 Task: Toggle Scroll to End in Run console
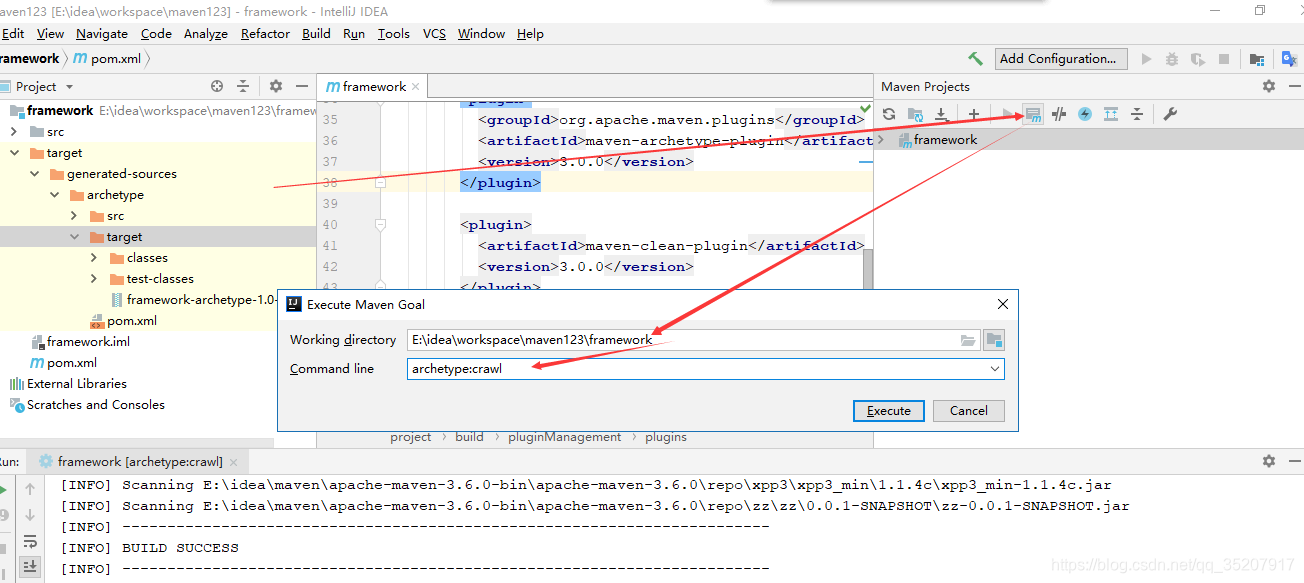pos(31,566)
